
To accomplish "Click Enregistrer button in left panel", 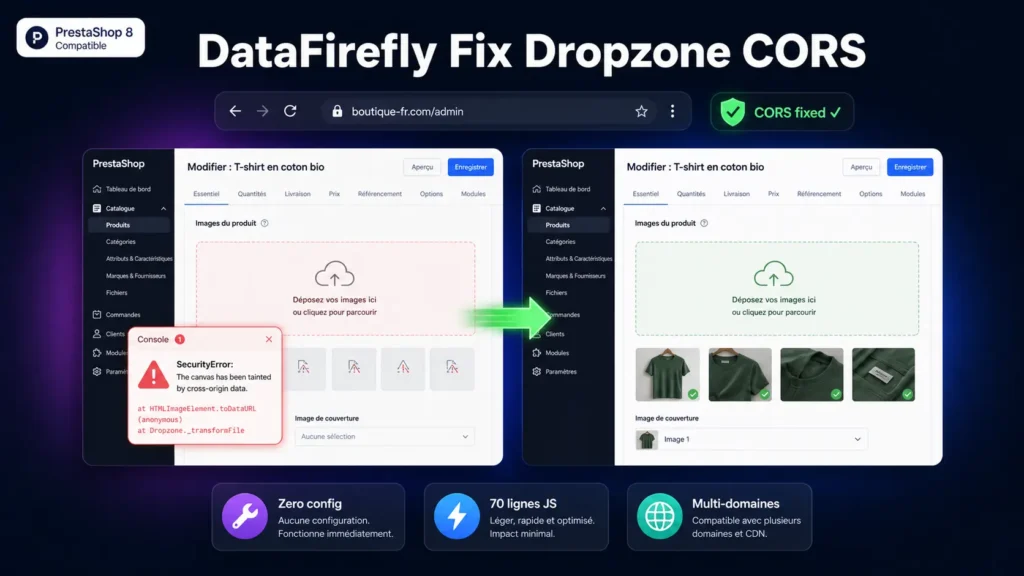I will [470, 167].
